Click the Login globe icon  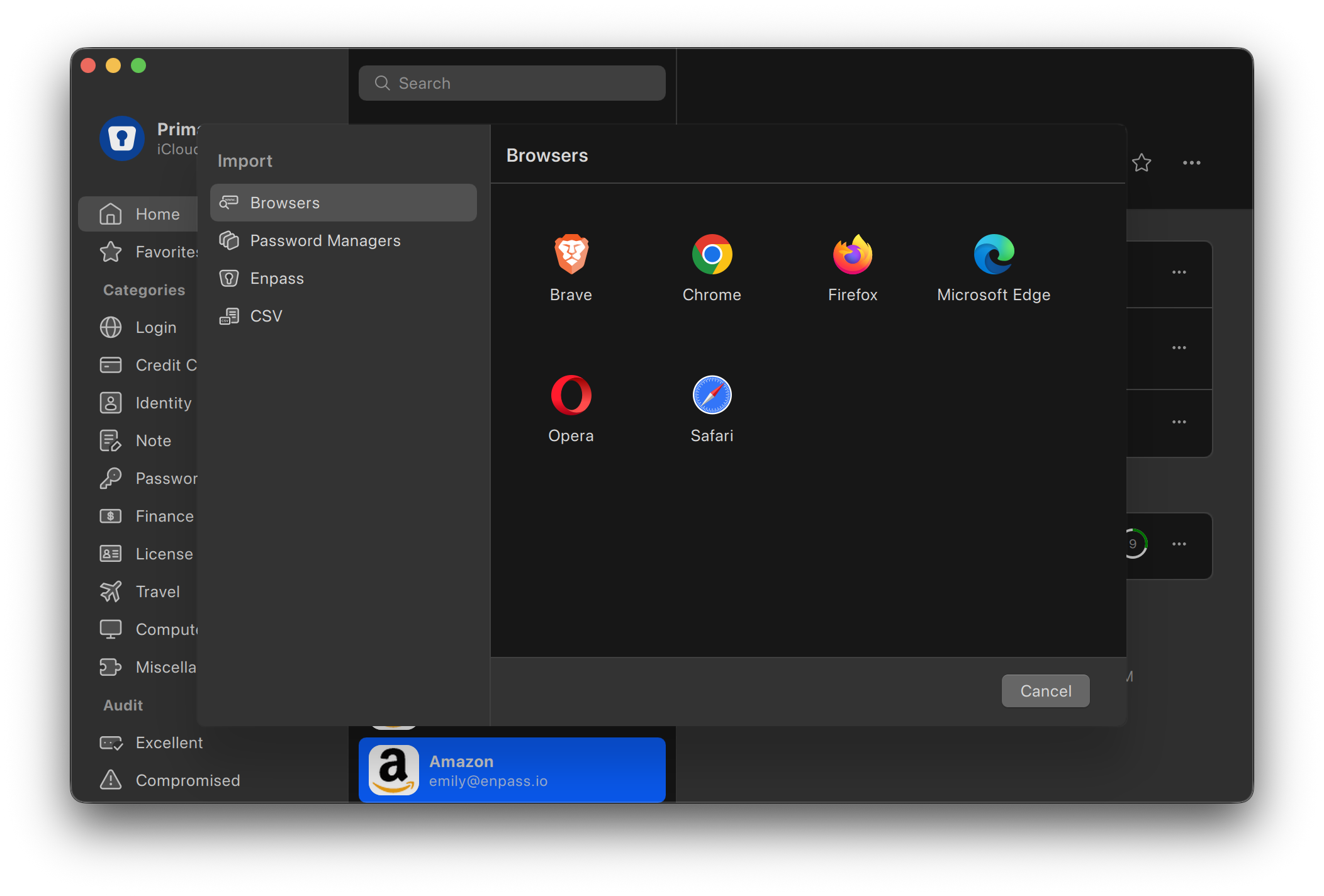pos(111,327)
